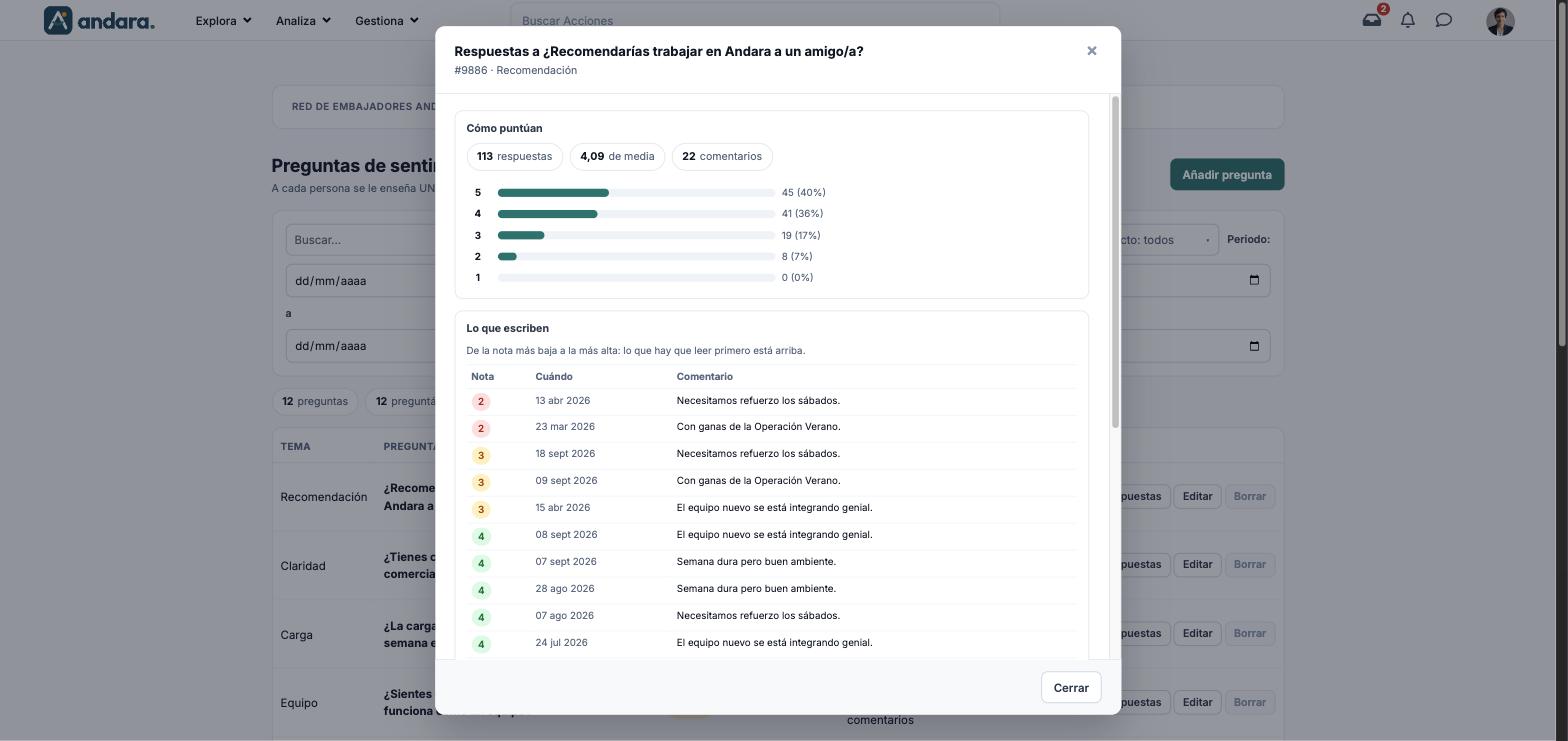Click Añadir pregunta button
Image resolution: width=1568 pixels, height=741 pixels.
point(1227,175)
